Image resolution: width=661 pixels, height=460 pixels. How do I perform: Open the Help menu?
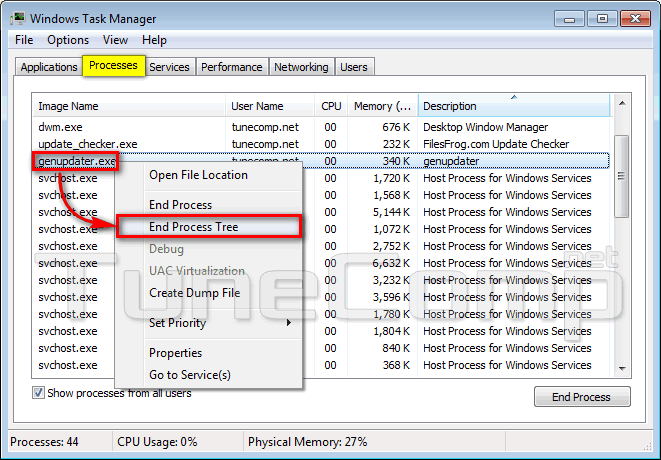click(x=154, y=40)
